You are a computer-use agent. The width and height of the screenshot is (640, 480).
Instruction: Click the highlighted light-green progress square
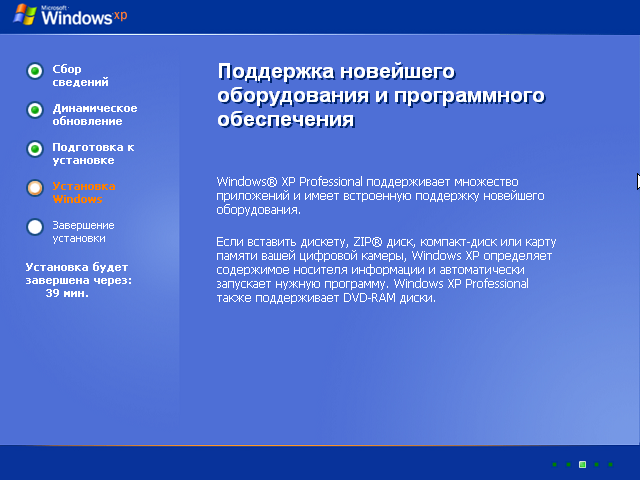pos(582,464)
